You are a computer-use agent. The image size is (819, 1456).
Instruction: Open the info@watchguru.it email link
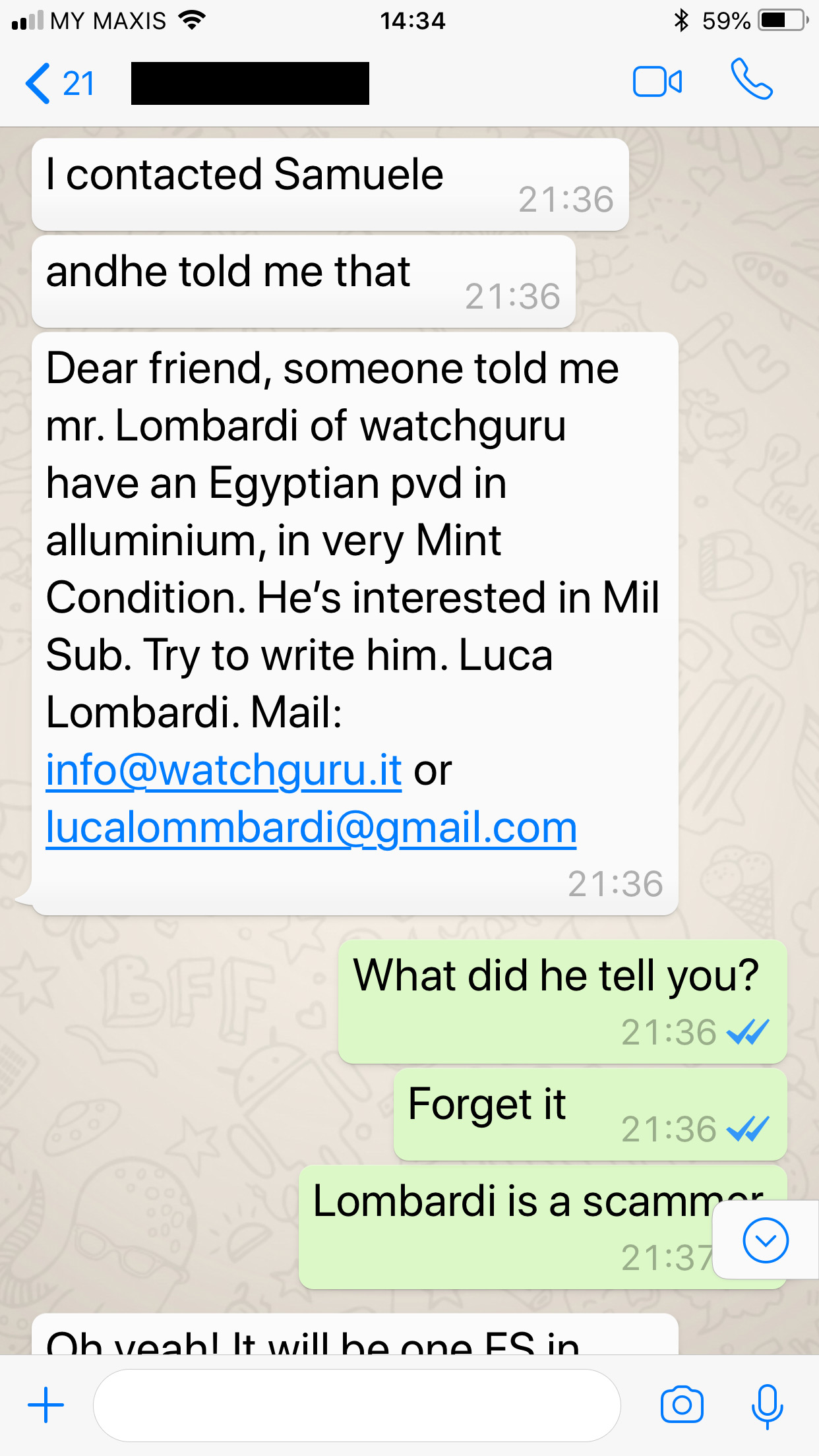tap(224, 770)
